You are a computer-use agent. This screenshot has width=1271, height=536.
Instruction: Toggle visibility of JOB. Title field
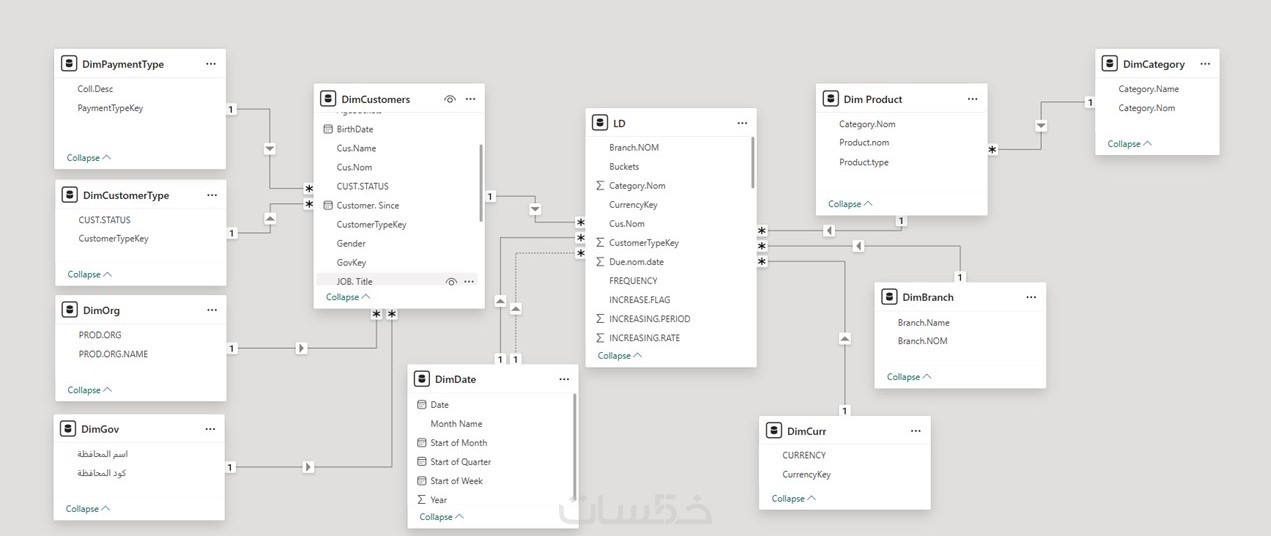pos(450,282)
